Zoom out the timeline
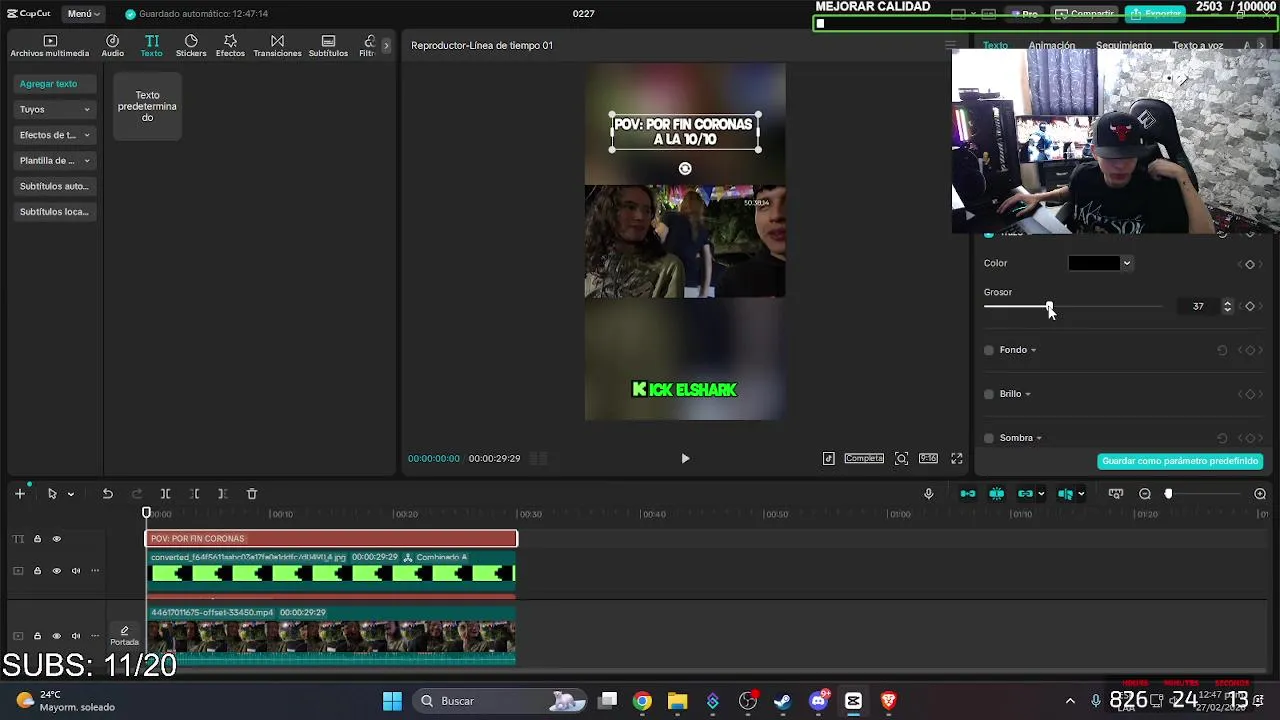Screen dimensions: 1280x720 point(1145,494)
